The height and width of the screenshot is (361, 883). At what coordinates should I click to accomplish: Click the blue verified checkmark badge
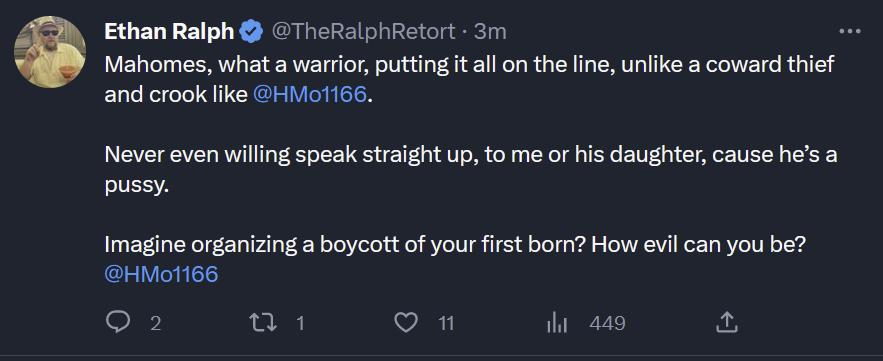pyautogui.click(x=251, y=32)
